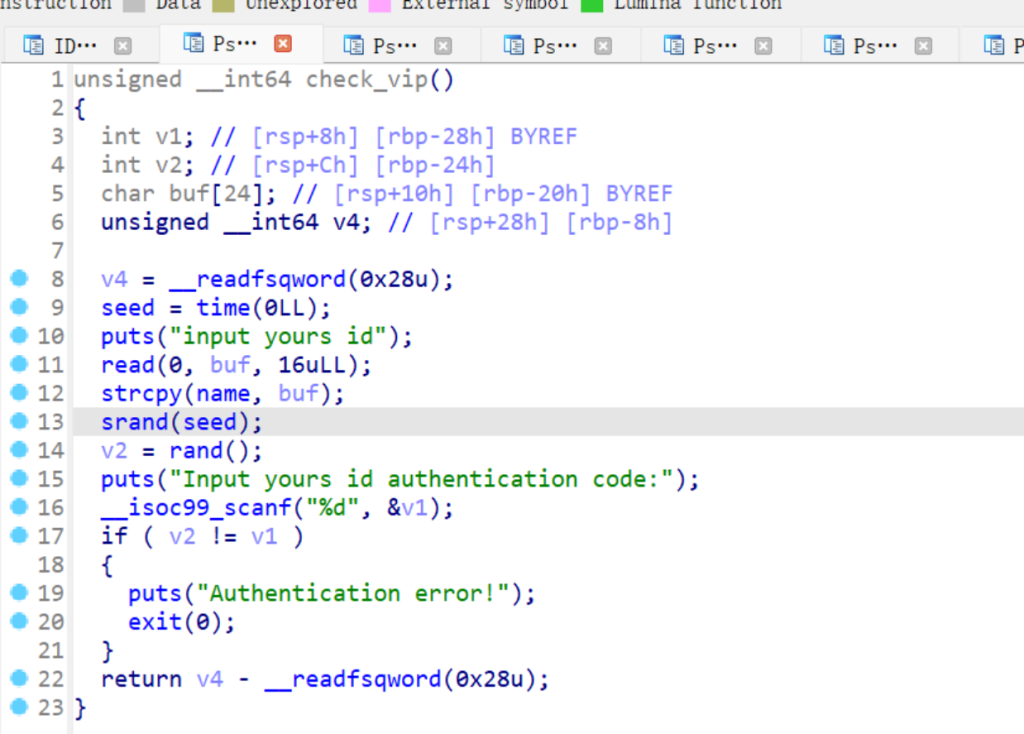Click the blue marker at line 23
This screenshot has height=734, width=1024.
click(x=17, y=708)
